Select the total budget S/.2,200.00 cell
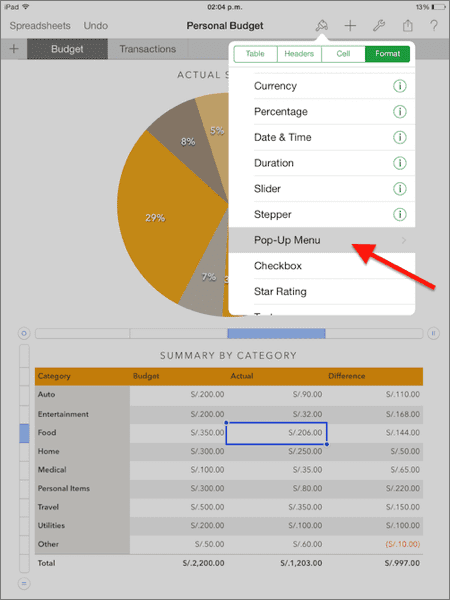The height and width of the screenshot is (600, 450). (178, 563)
